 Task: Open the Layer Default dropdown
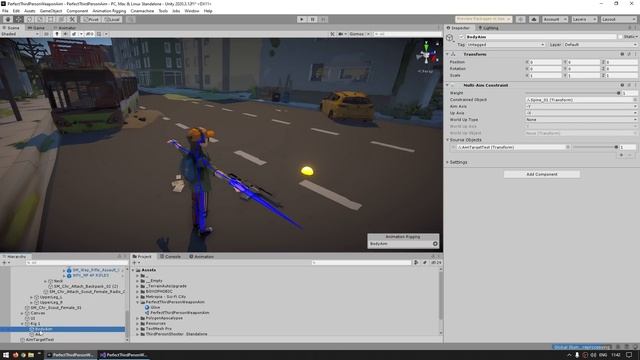pos(600,44)
